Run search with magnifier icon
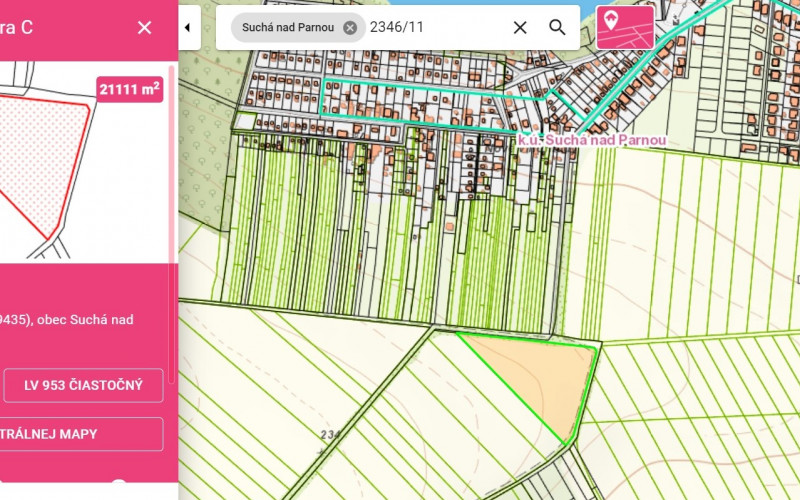 tap(557, 28)
